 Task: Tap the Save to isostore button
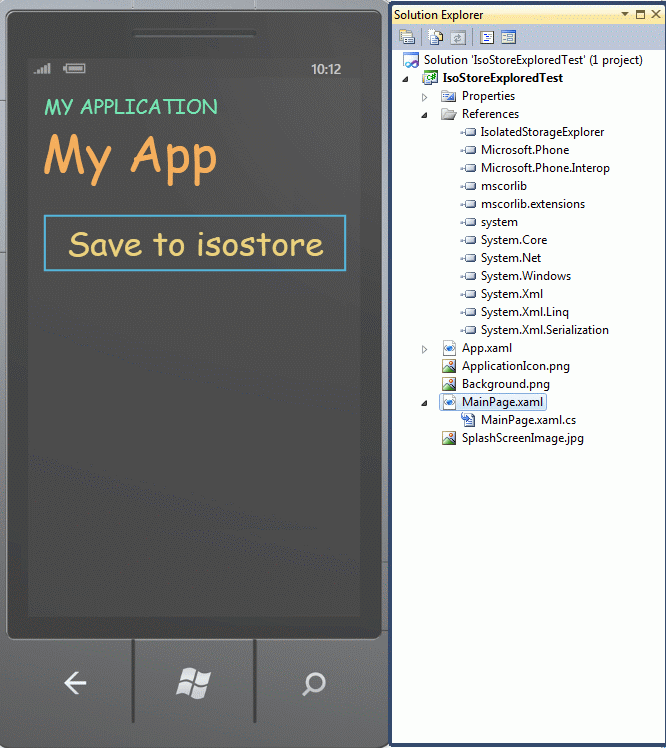pyautogui.click(x=195, y=243)
